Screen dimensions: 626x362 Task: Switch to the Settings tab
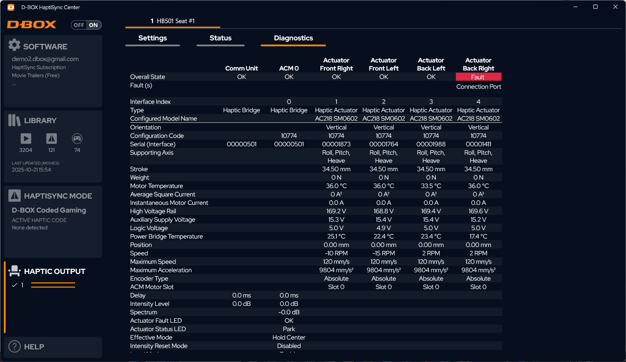pyautogui.click(x=153, y=38)
